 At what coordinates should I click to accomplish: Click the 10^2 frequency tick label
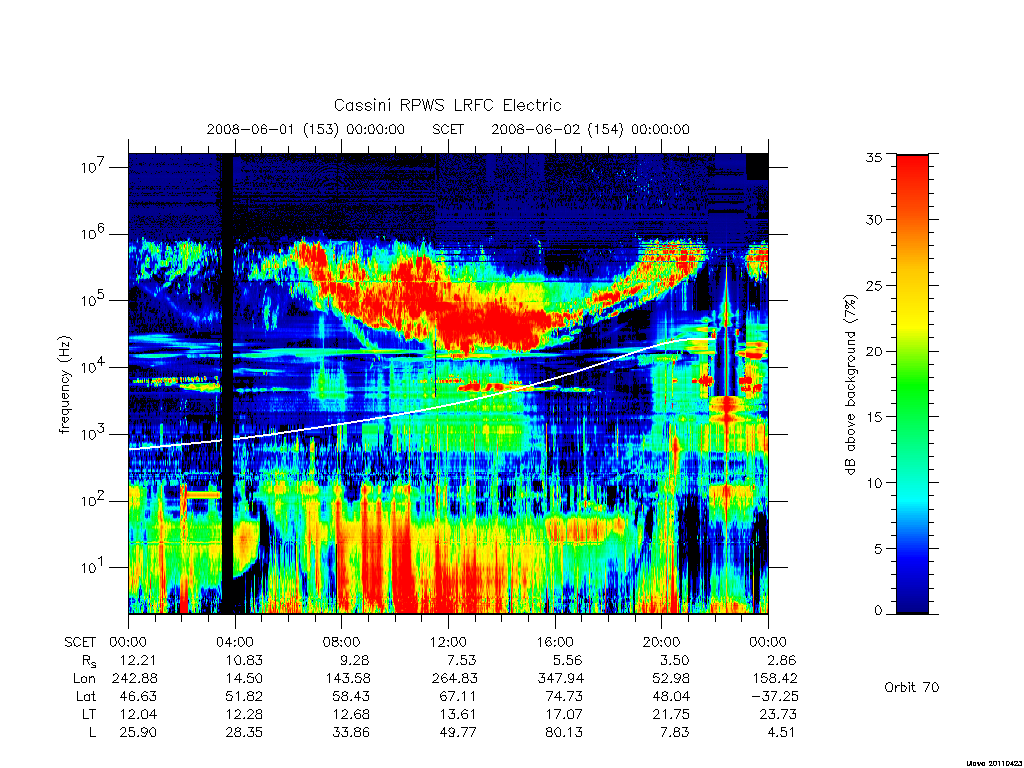pyautogui.click(x=94, y=500)
